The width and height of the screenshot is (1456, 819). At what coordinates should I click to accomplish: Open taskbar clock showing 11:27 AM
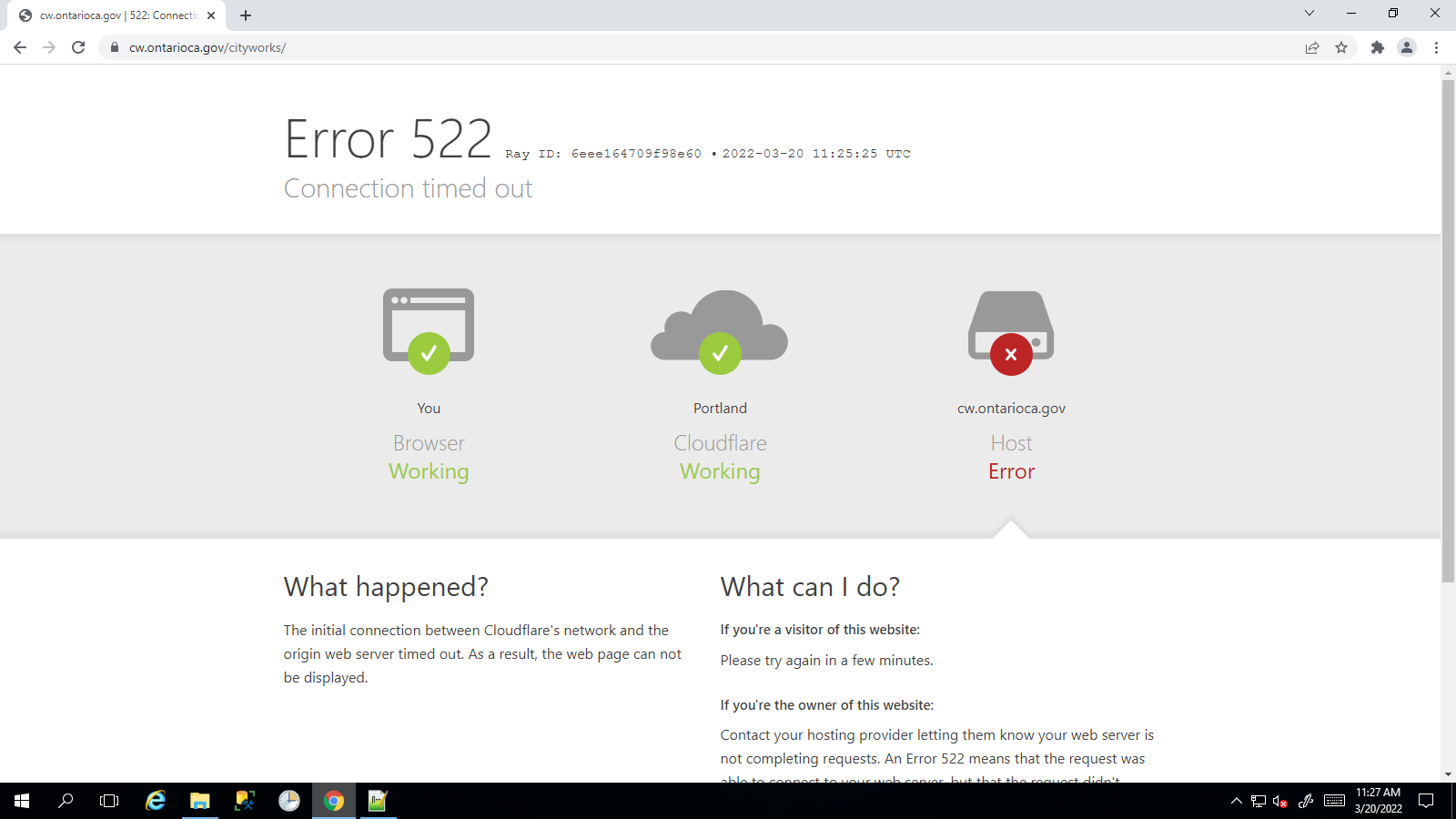click(1378, 801)
